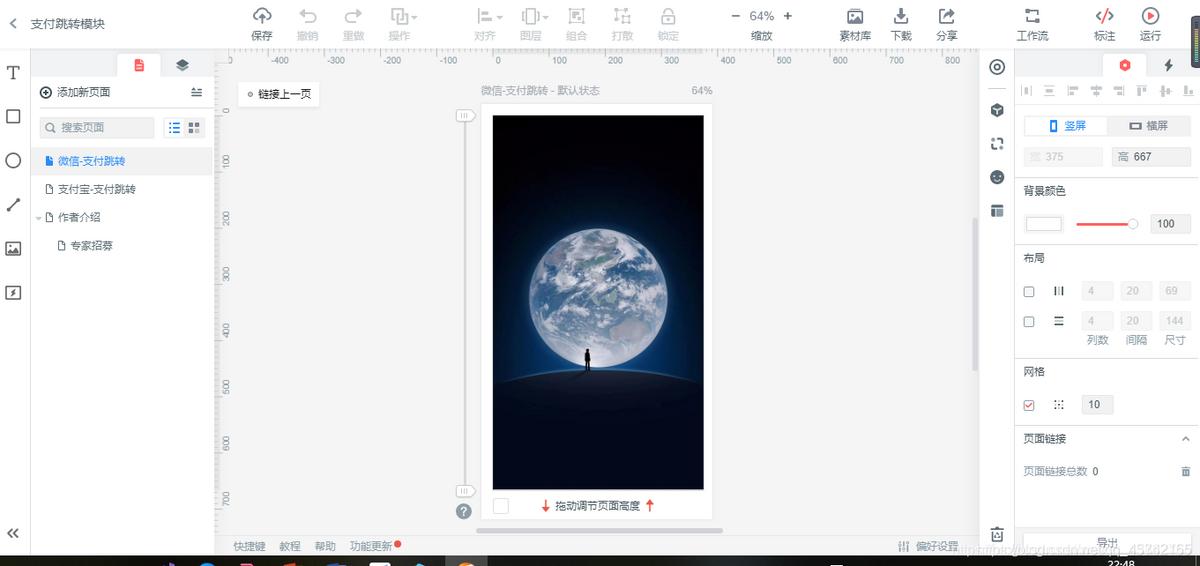Screen dimensions: 1200x566
Task: Open 快捷键 shortcuts link
Action: tap(249, 546)
